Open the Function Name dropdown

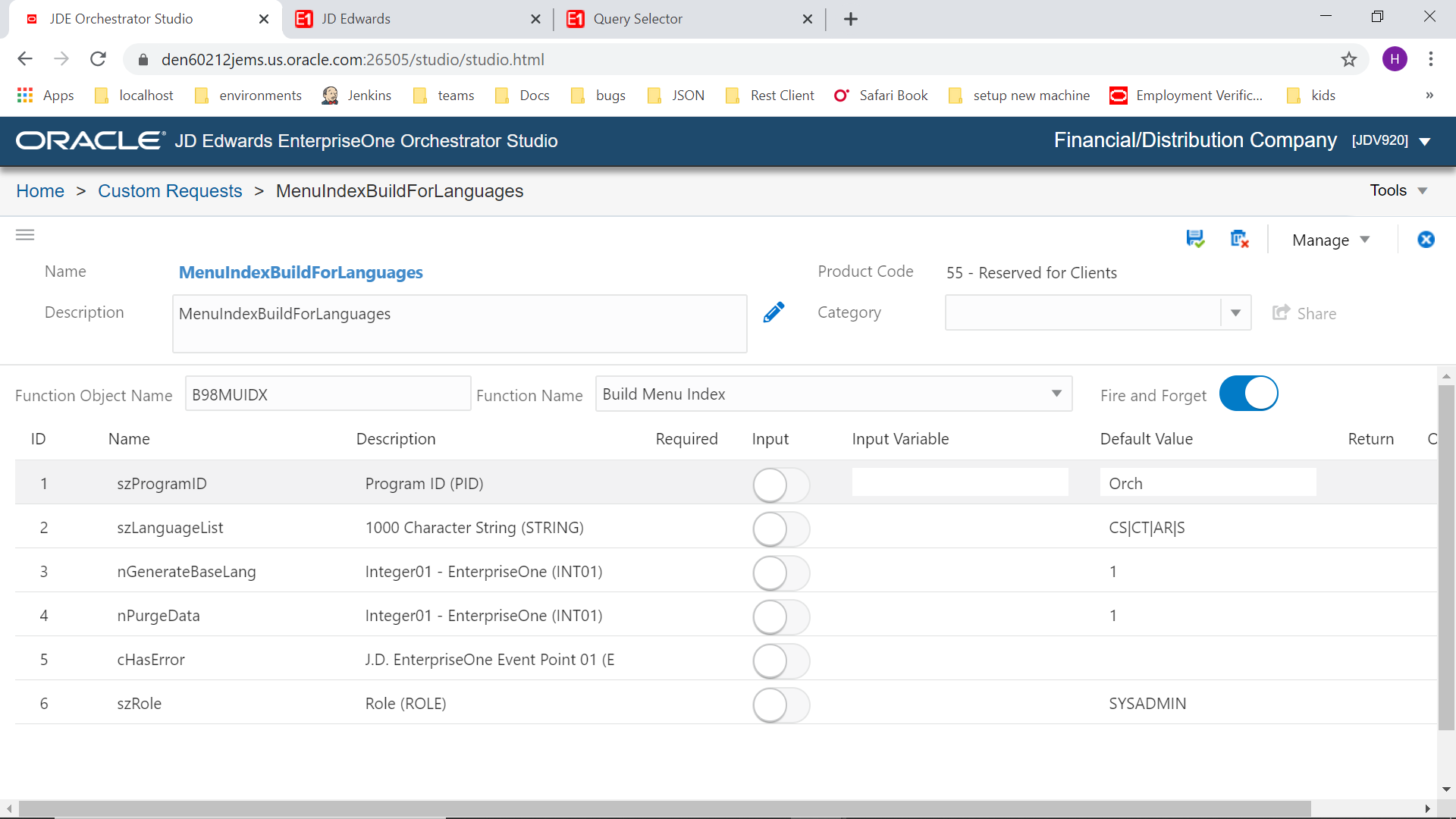[1056, 394]
